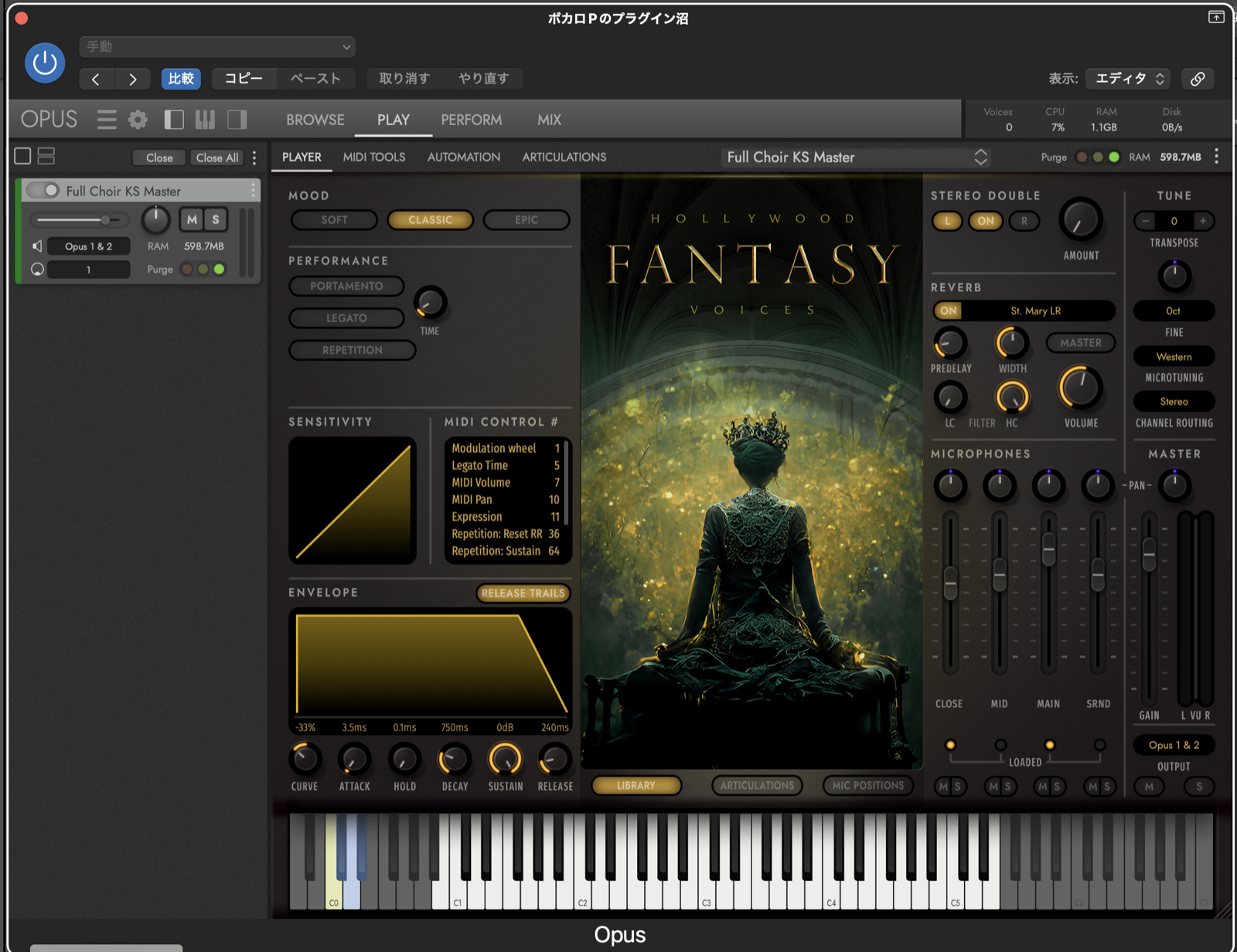Switch to the BROWSE page
1237x952 pixels.
[315, 120]
